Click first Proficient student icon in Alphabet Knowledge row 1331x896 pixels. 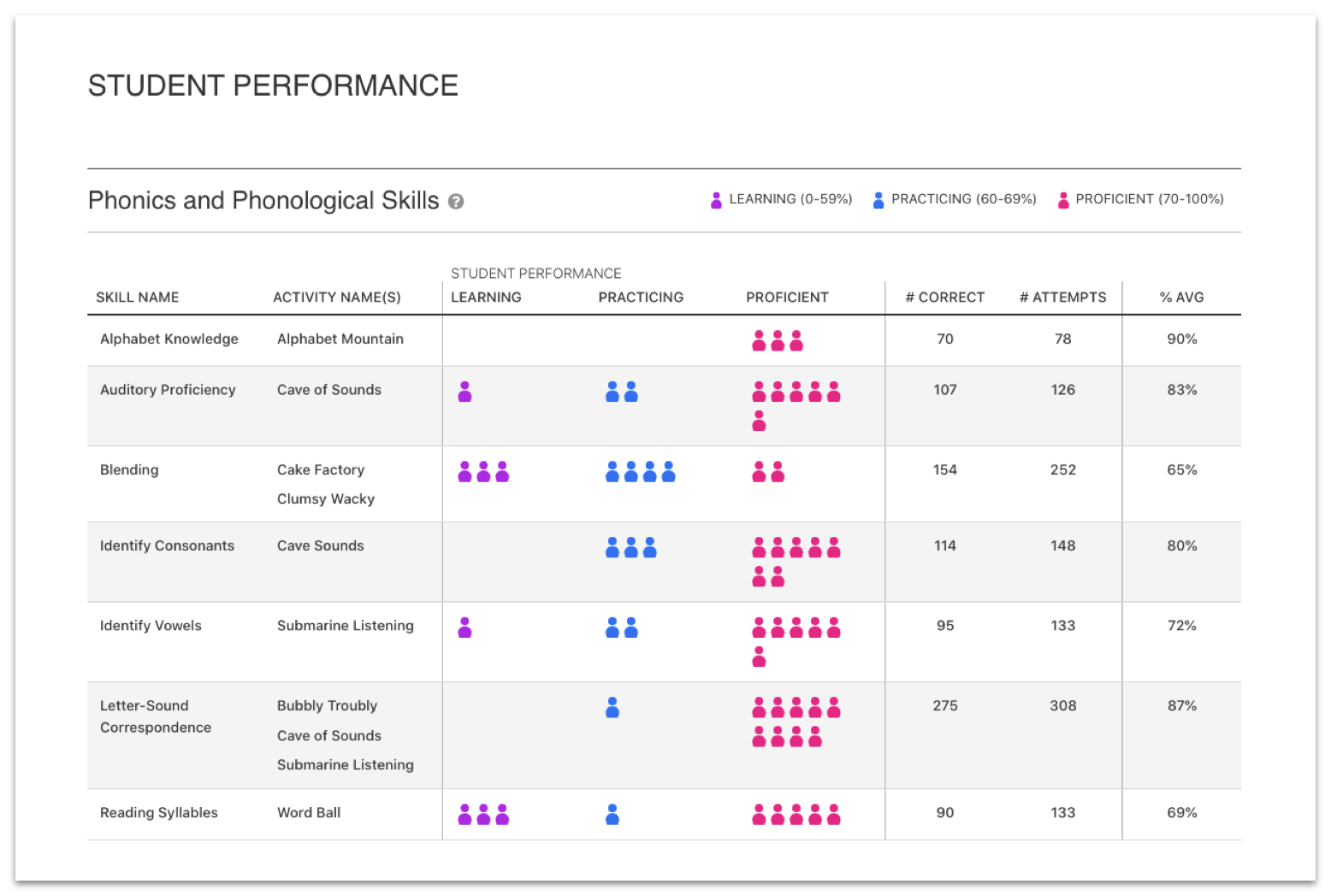759,341
